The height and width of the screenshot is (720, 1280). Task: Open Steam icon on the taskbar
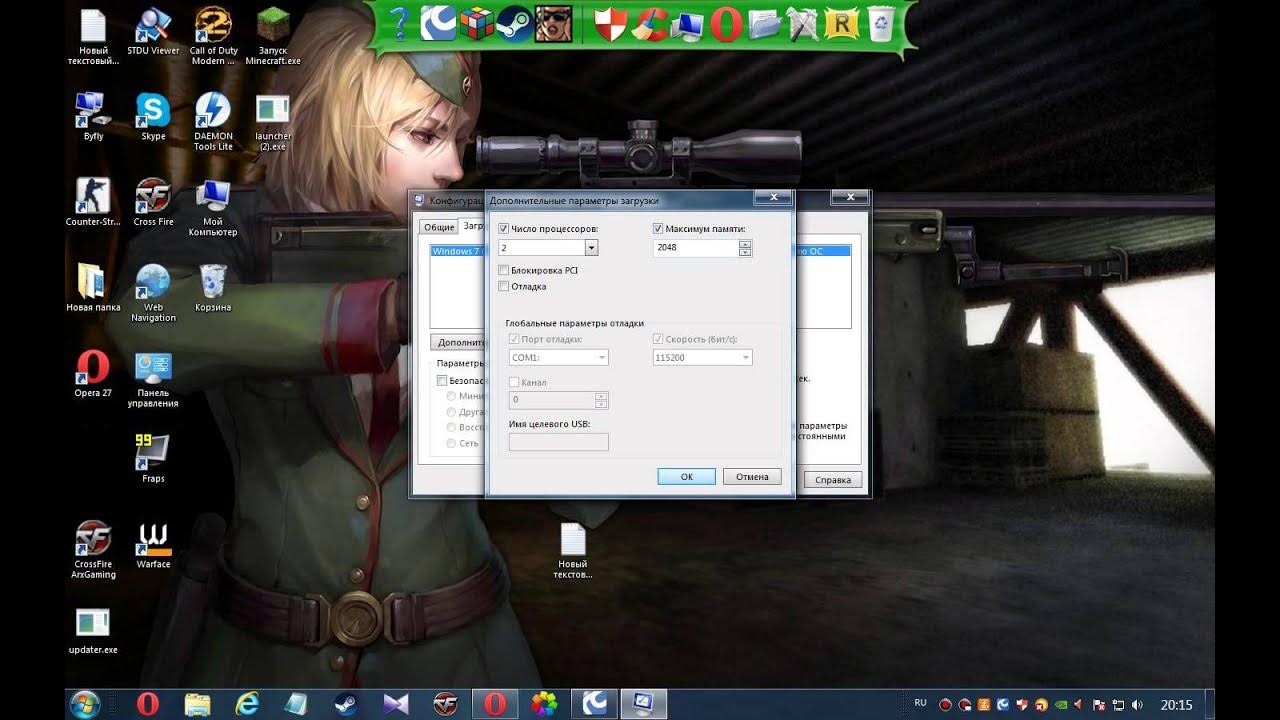345,704
